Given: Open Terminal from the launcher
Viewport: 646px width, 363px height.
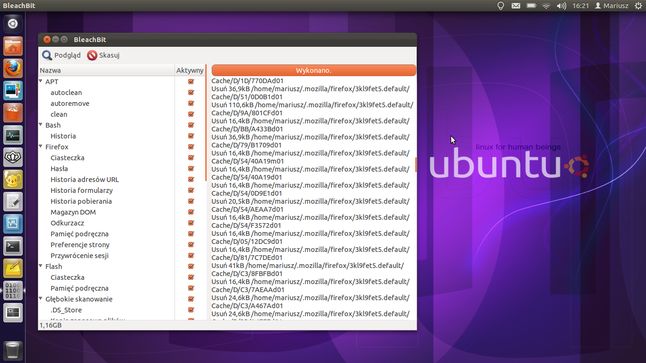Looking at the screenshot, I should (x=13, y=246).
